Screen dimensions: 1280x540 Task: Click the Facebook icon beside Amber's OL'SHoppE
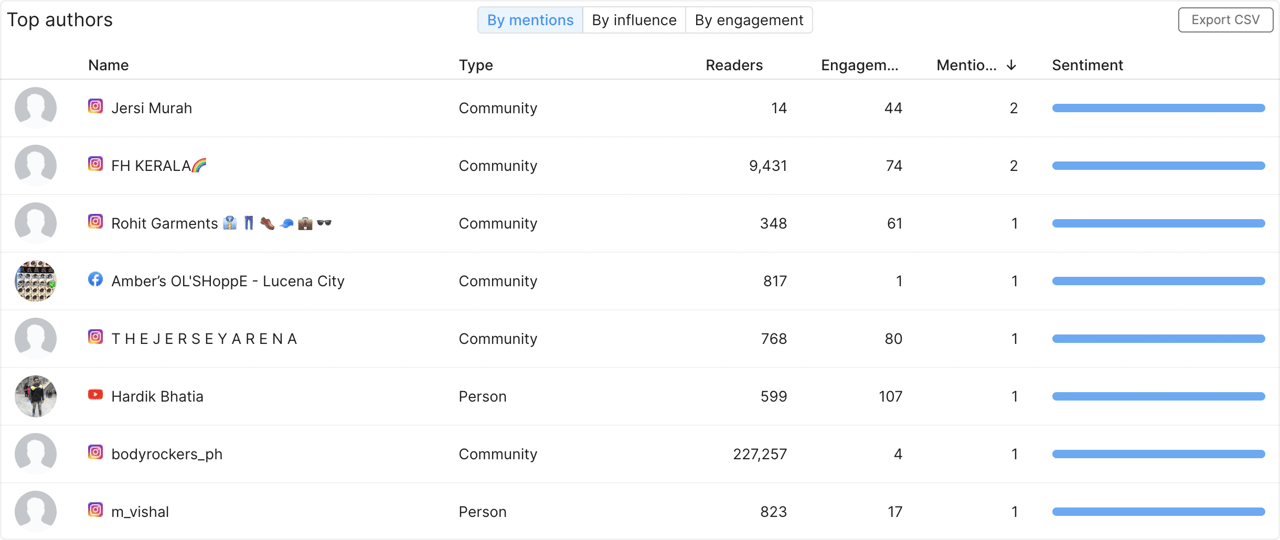point(95,280)
